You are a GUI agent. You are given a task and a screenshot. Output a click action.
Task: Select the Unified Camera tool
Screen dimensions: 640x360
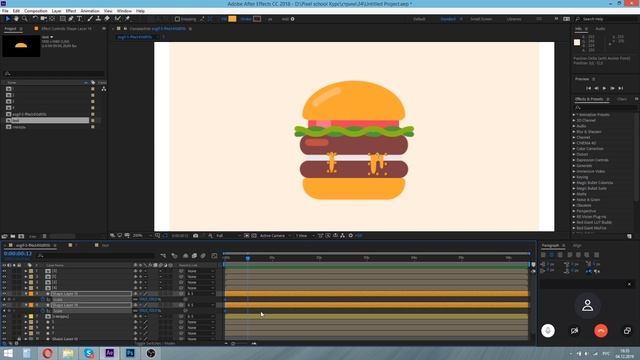pos(43,19)
